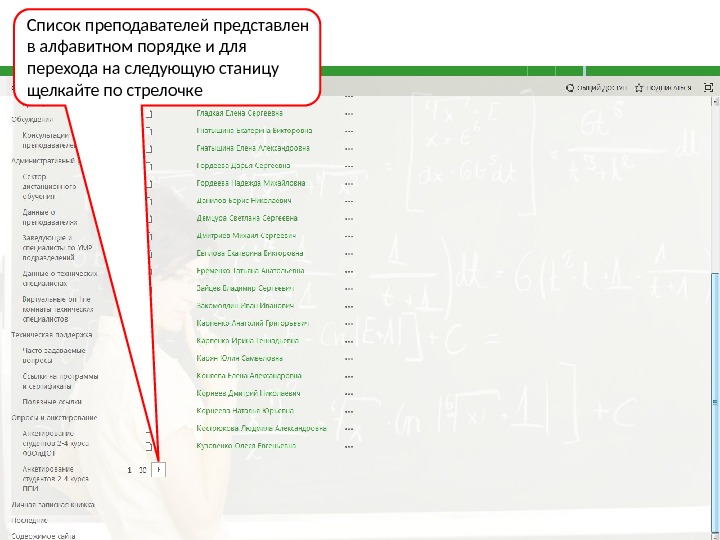Open ellipsis menu for Корнеев Дмитрий Николаевич
The width and height of the screenshot is (720, 540).
coord(349,394)
